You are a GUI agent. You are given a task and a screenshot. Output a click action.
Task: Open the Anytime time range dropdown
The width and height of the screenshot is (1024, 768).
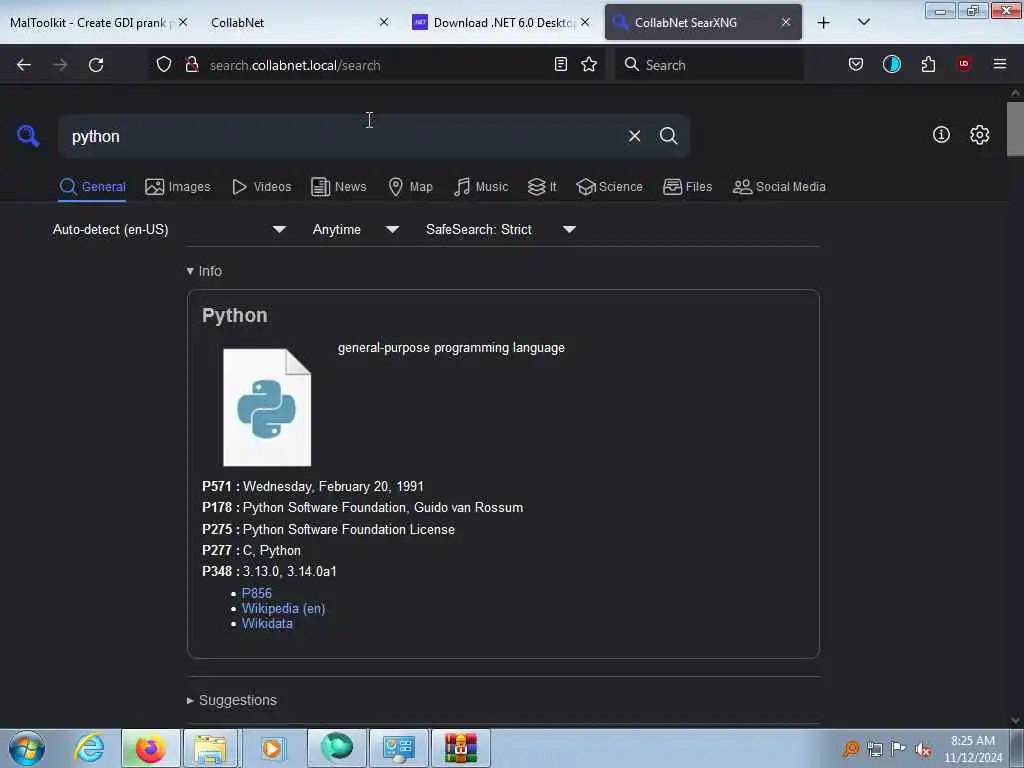click(355, 229)
